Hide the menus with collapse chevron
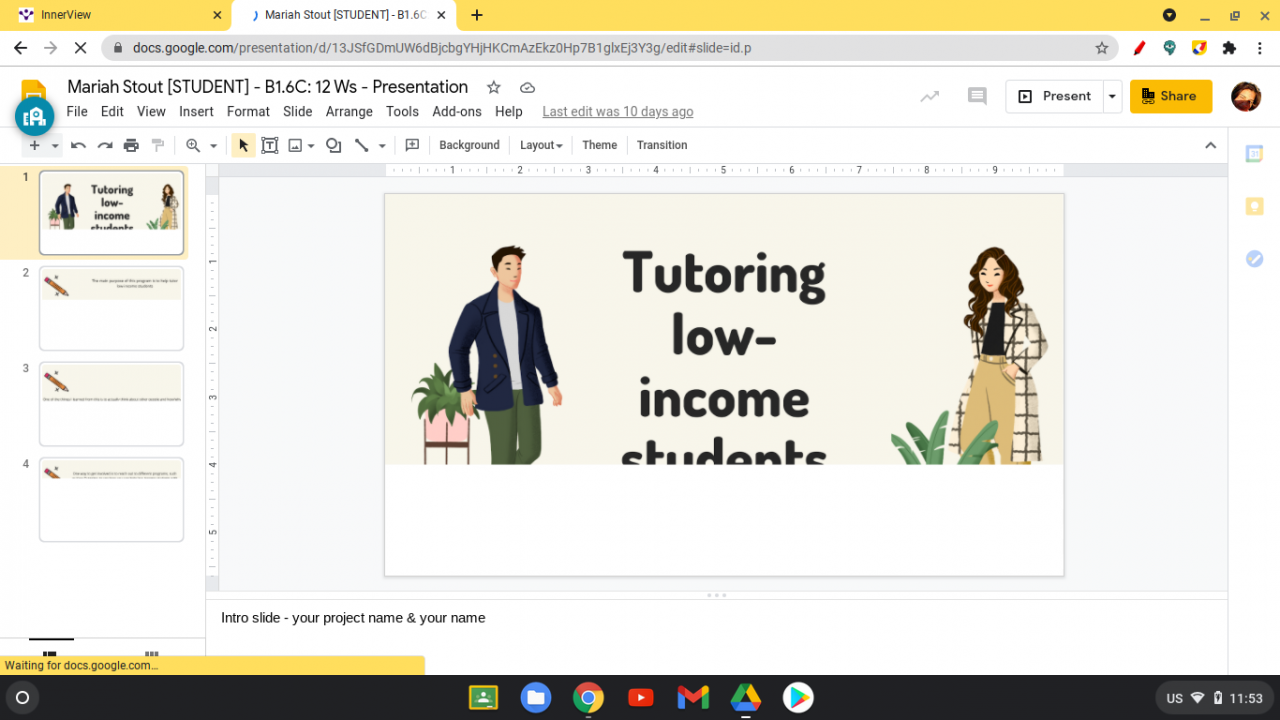The width and height of the screenshot is (1280, 720). pos(1210,145)
